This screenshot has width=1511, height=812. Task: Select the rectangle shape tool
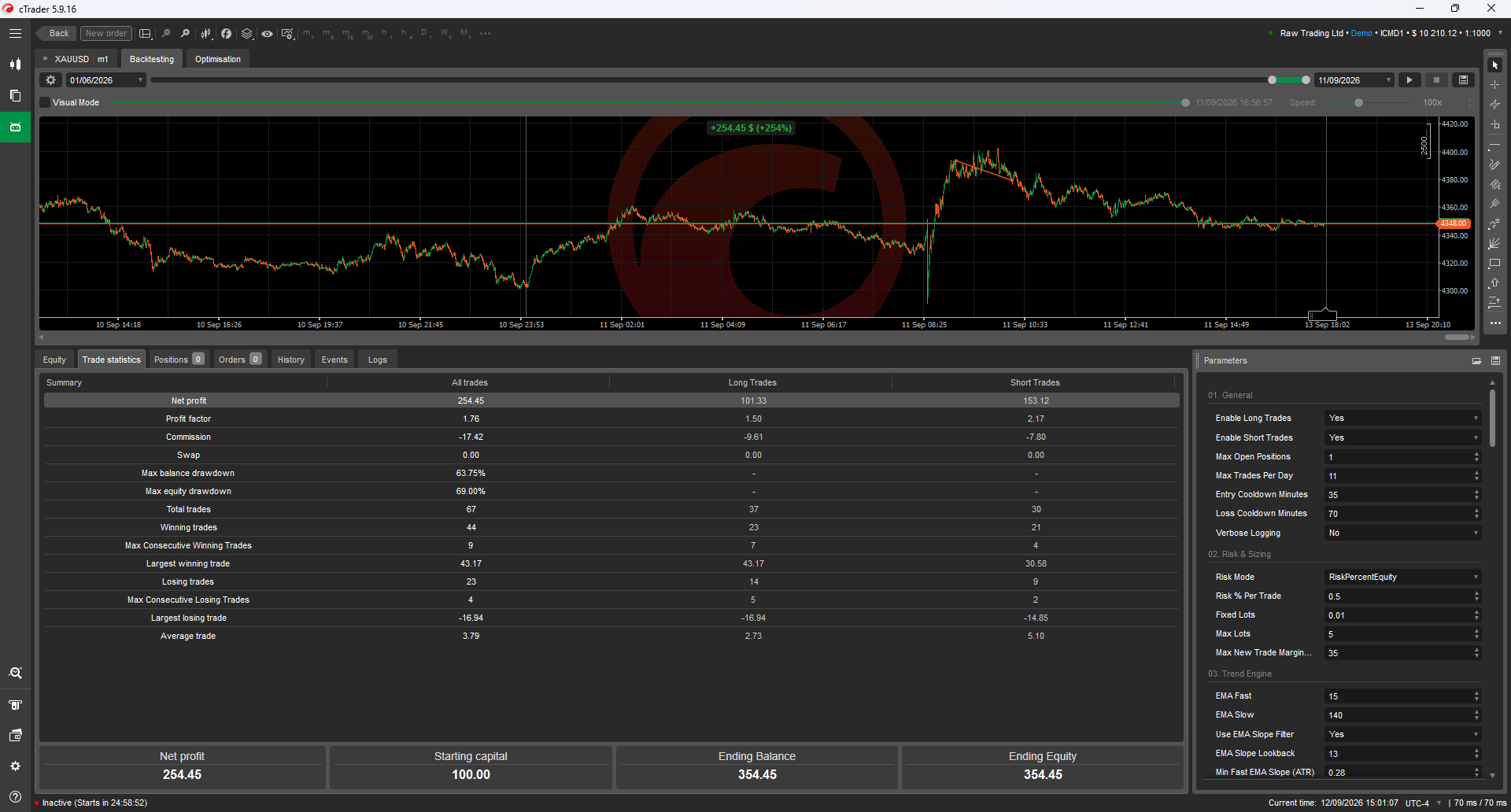1494,264
